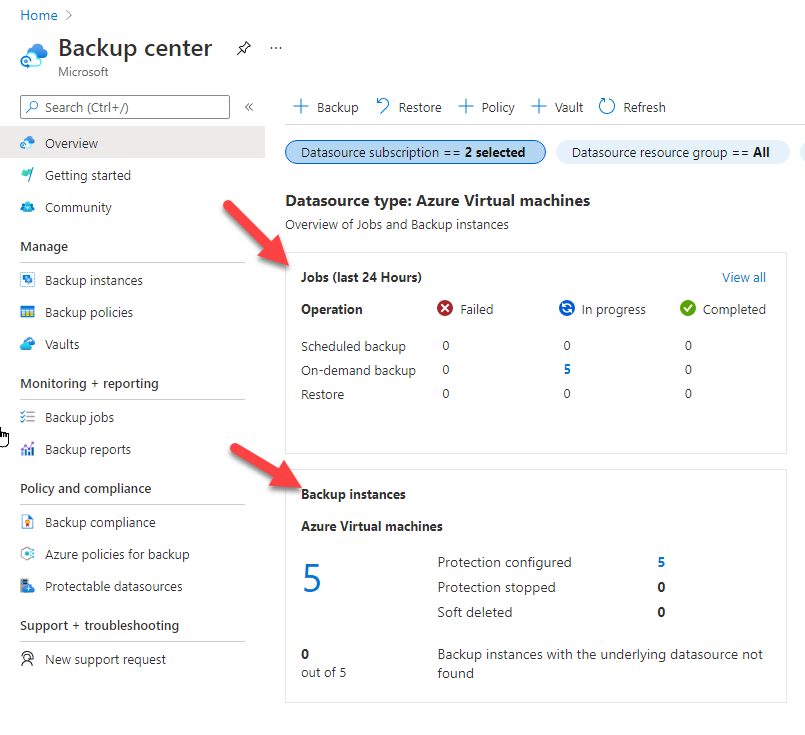The image size is (805, 735).
Task: Click the plus icon beside Policy
Action: coord(466,107)
